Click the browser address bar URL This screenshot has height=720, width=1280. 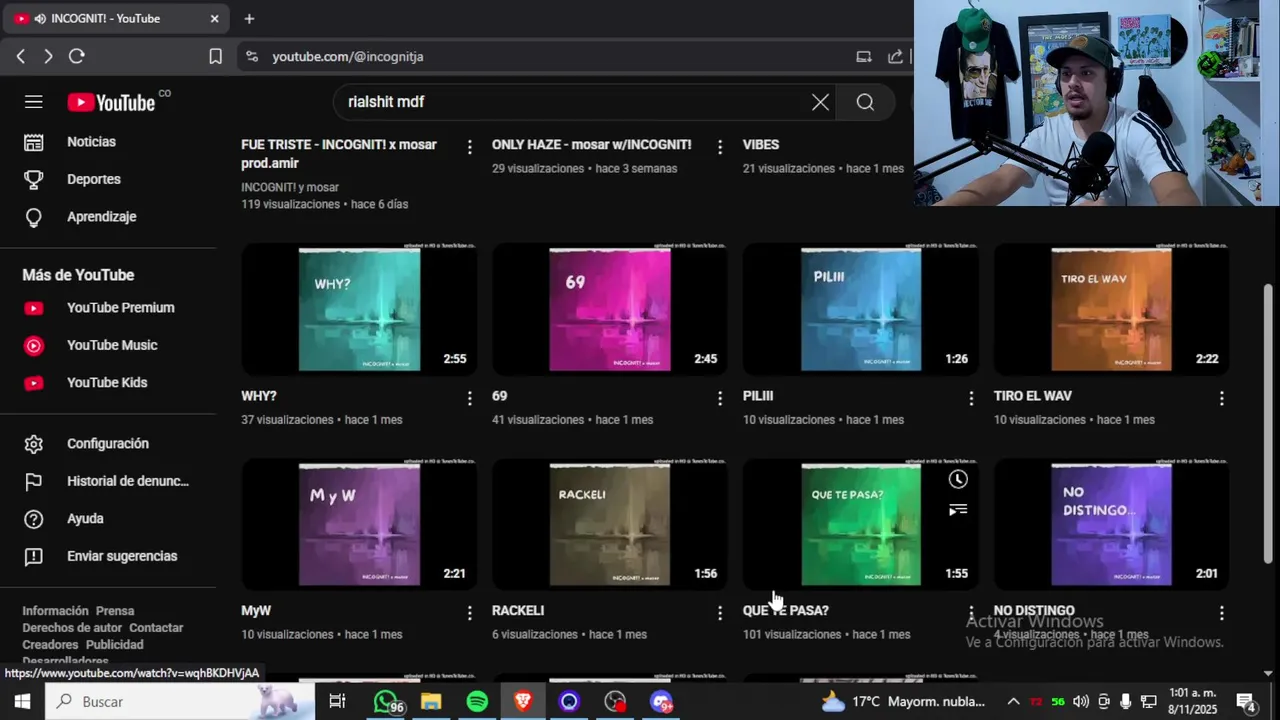click(348, 57)
